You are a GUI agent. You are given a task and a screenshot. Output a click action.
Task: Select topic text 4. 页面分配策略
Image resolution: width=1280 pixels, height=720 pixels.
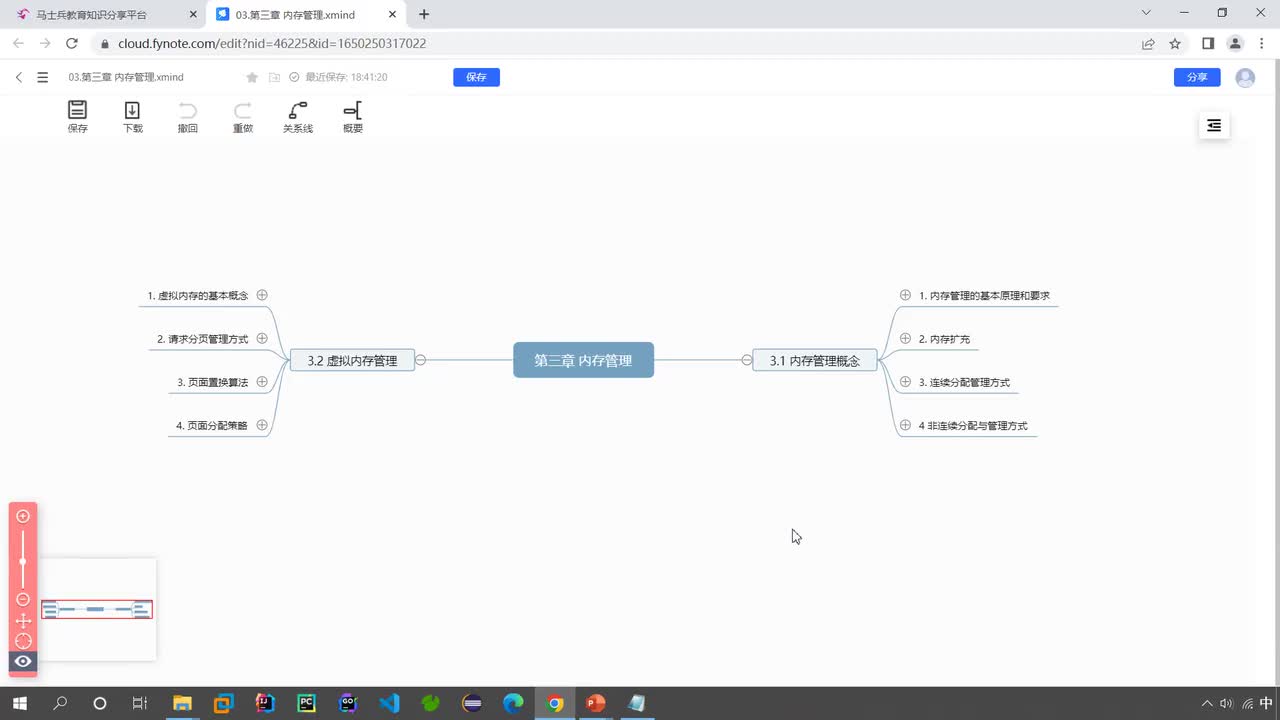(213, 425)
